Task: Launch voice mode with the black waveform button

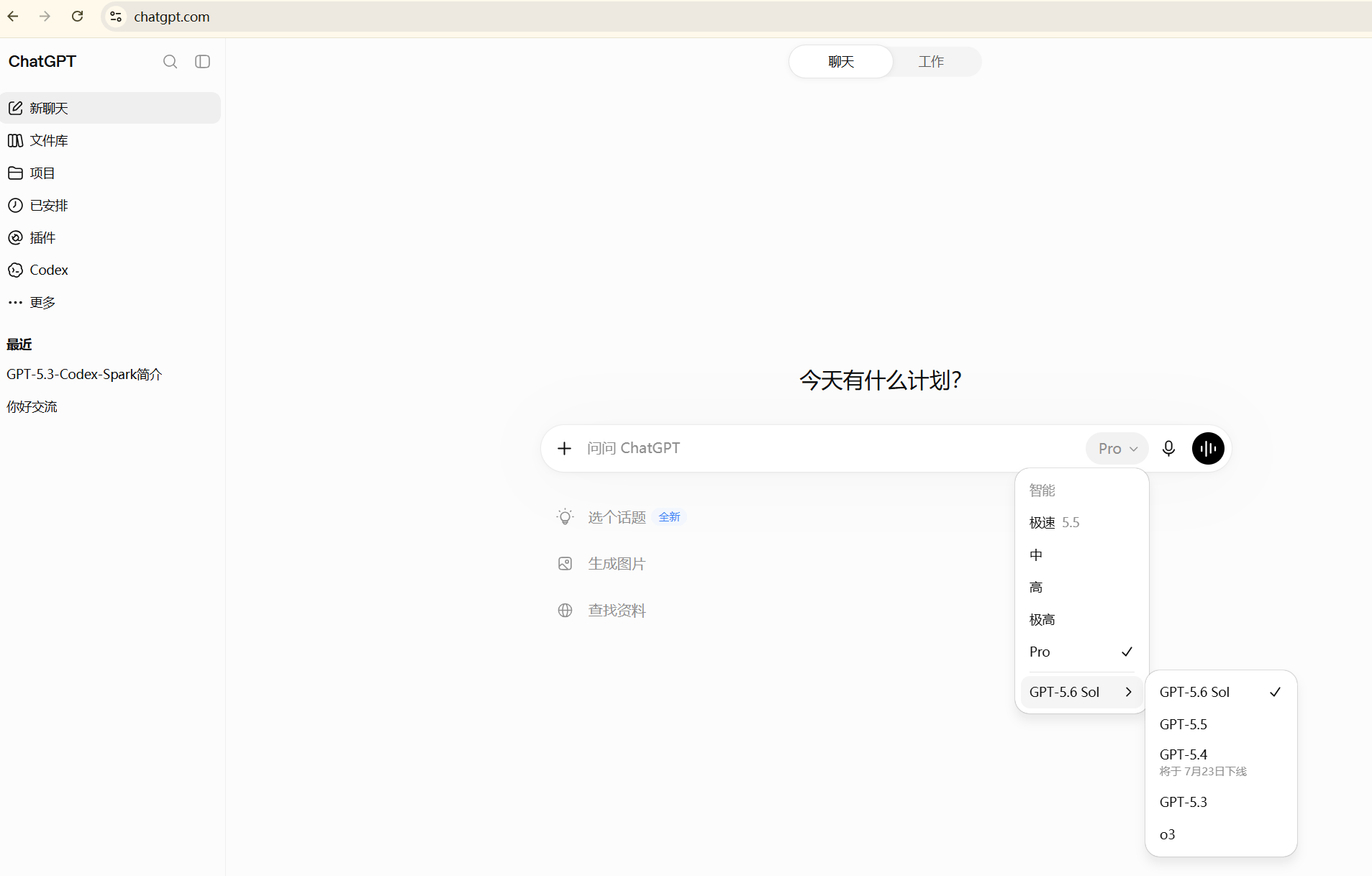Action: (1208, 448)
